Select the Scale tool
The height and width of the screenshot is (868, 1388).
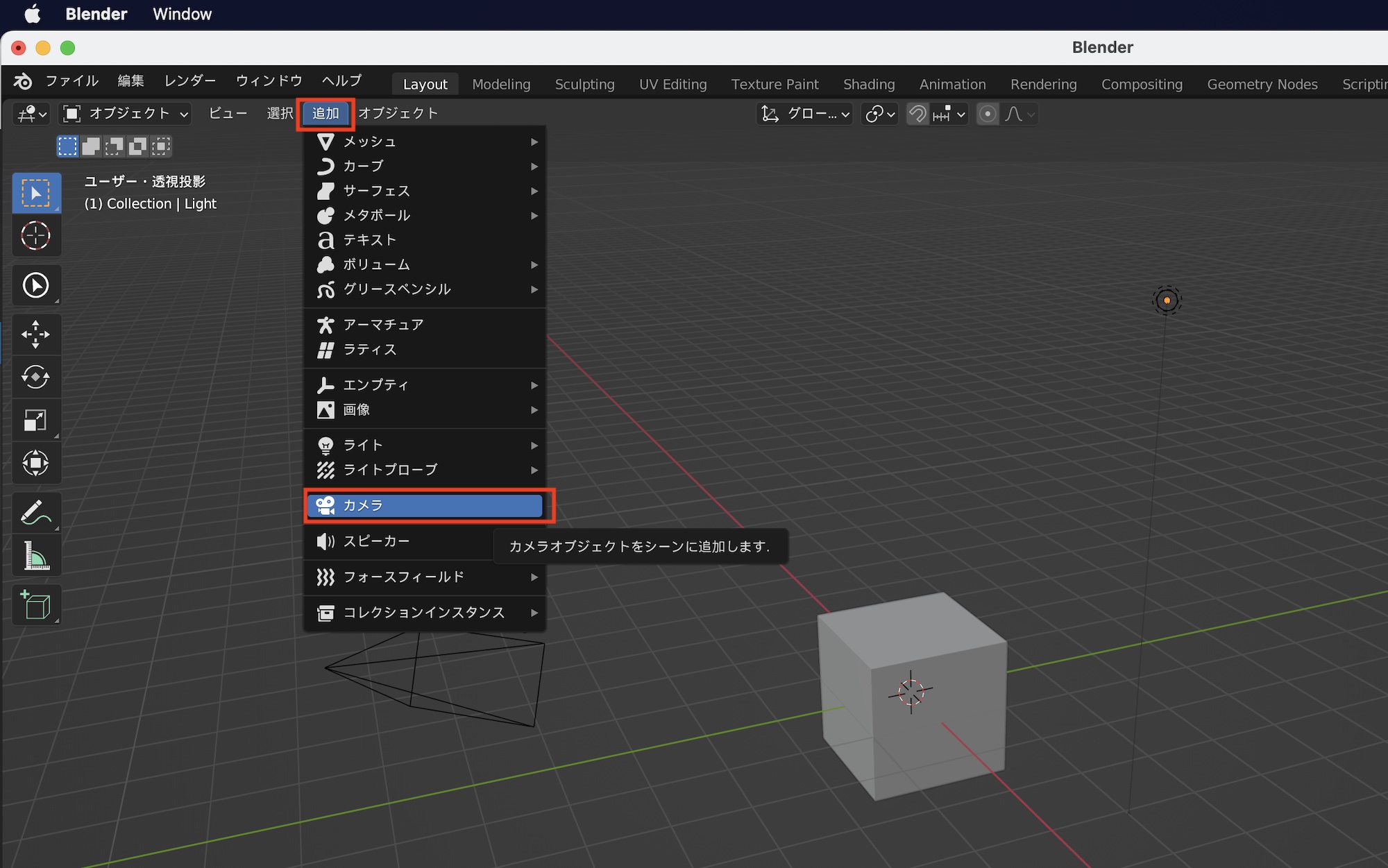(35, 420)
